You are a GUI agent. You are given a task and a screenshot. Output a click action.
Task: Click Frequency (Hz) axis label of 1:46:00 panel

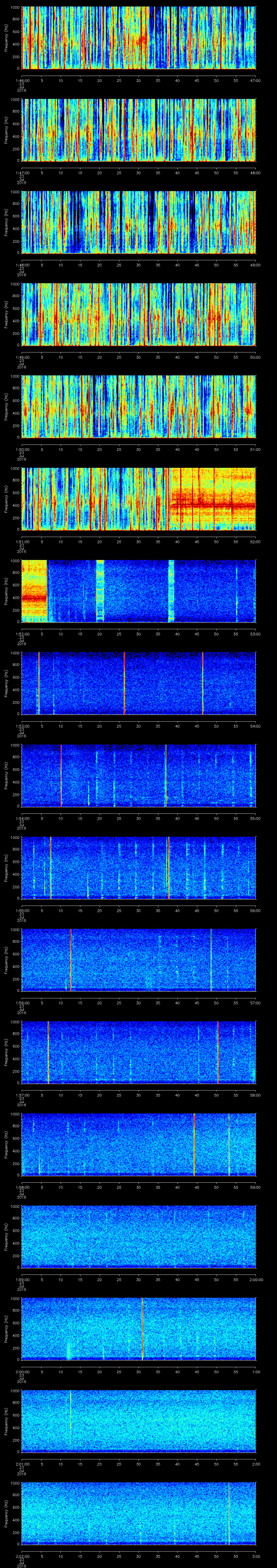(x=6, y=38)
